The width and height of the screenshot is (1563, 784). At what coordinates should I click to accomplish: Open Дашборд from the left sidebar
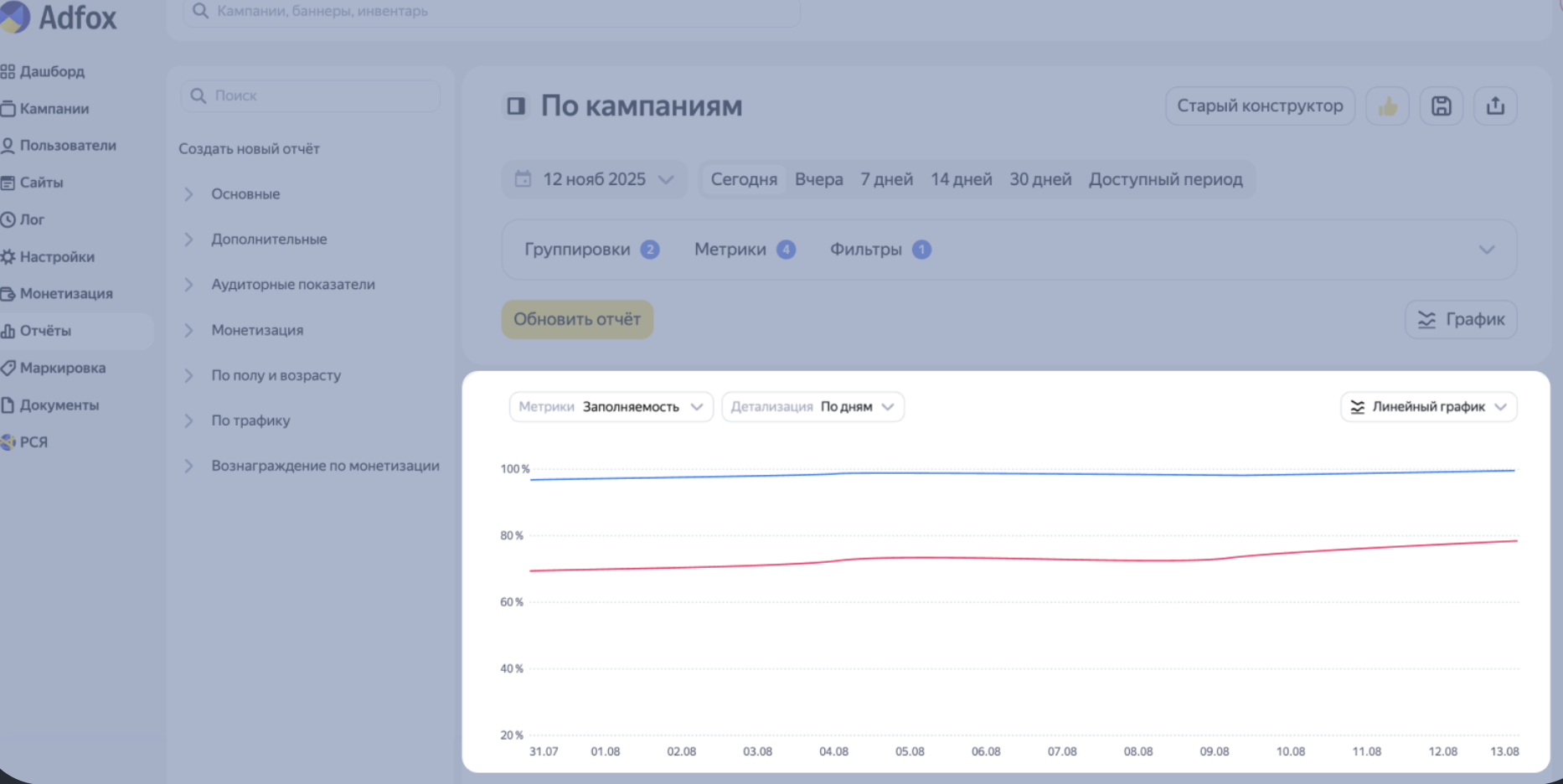[51, 71]
